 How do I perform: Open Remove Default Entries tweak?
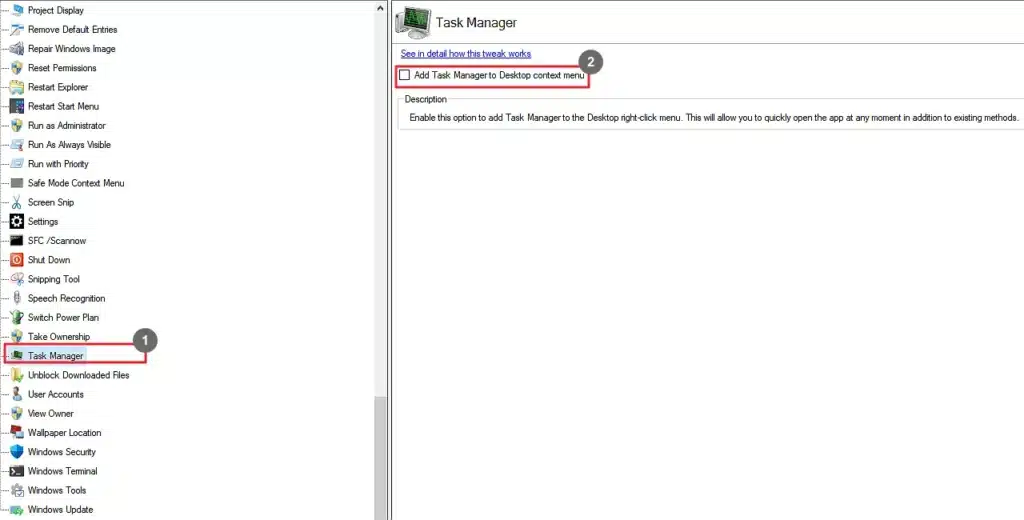tap(72, 29)
